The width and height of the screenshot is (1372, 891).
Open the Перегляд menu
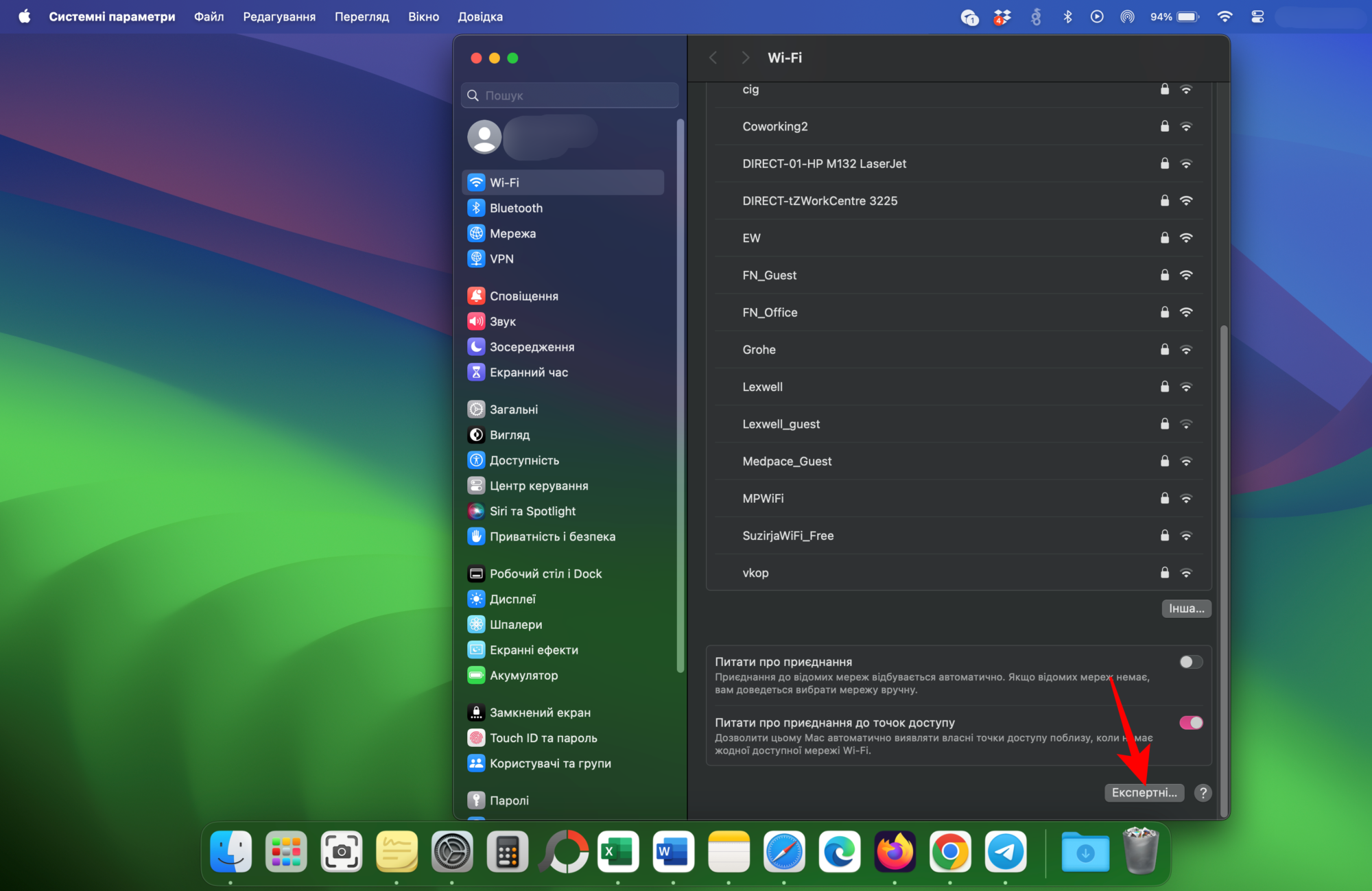362,16
